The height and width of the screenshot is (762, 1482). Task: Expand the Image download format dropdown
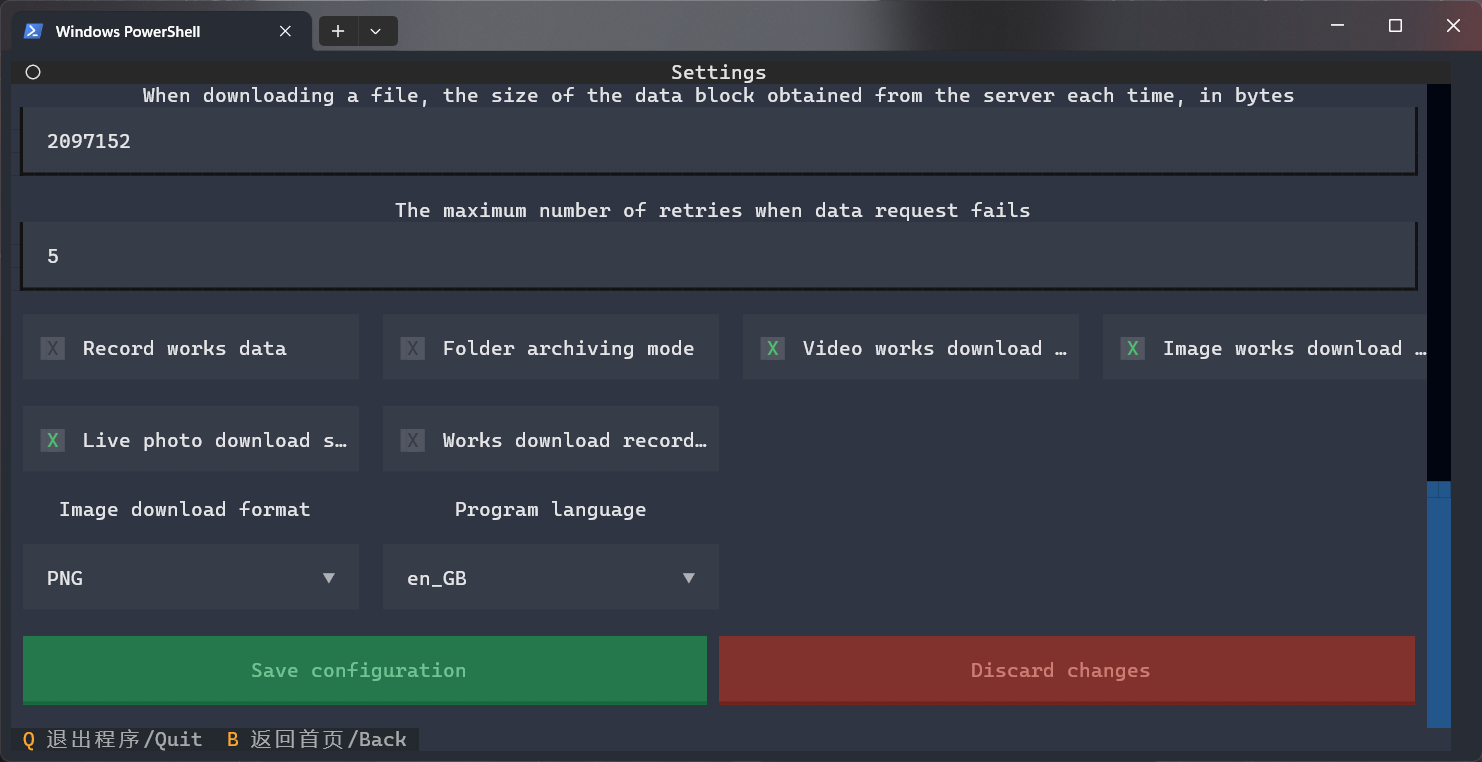(190, 578)
